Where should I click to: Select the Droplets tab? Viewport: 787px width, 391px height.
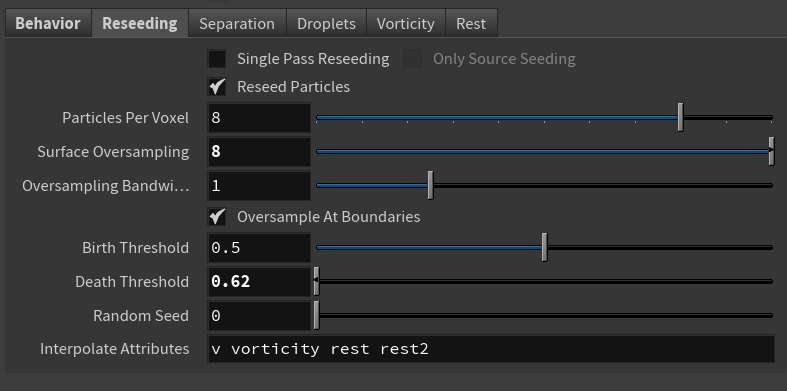coord(326,24)
